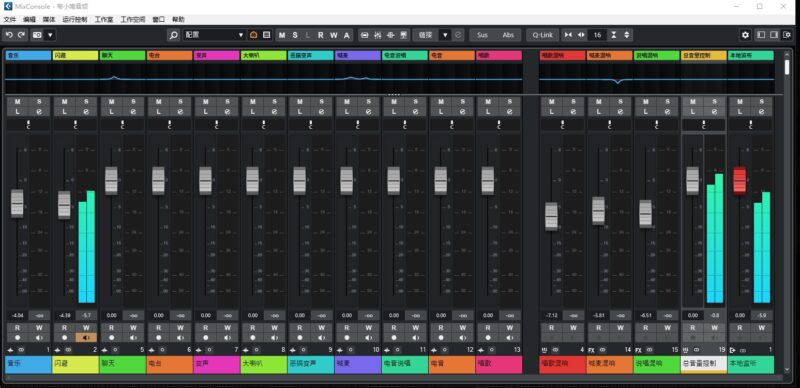This screenshot has width=800, height=388.
Task: Select the 总音量控制 channel name label at bottom
Action: coord(704,364)
